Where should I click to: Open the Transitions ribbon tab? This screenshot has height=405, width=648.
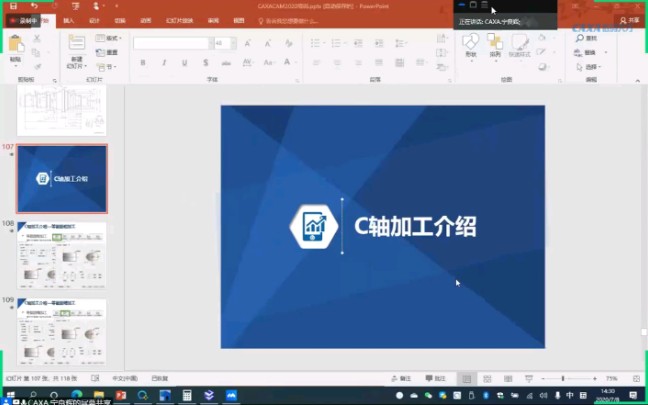120,21
